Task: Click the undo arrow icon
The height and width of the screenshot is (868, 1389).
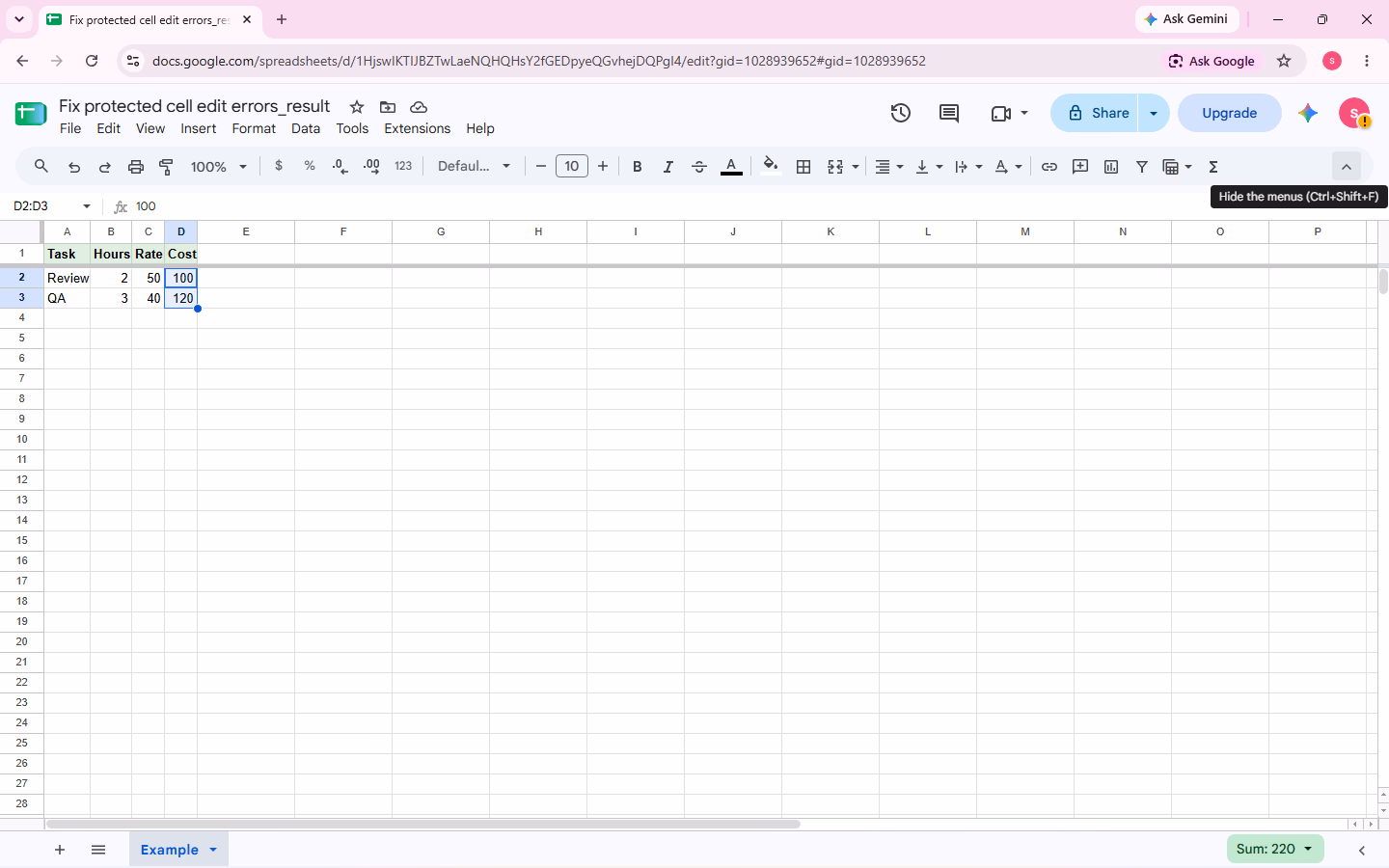Action: [x=74, y=167]
